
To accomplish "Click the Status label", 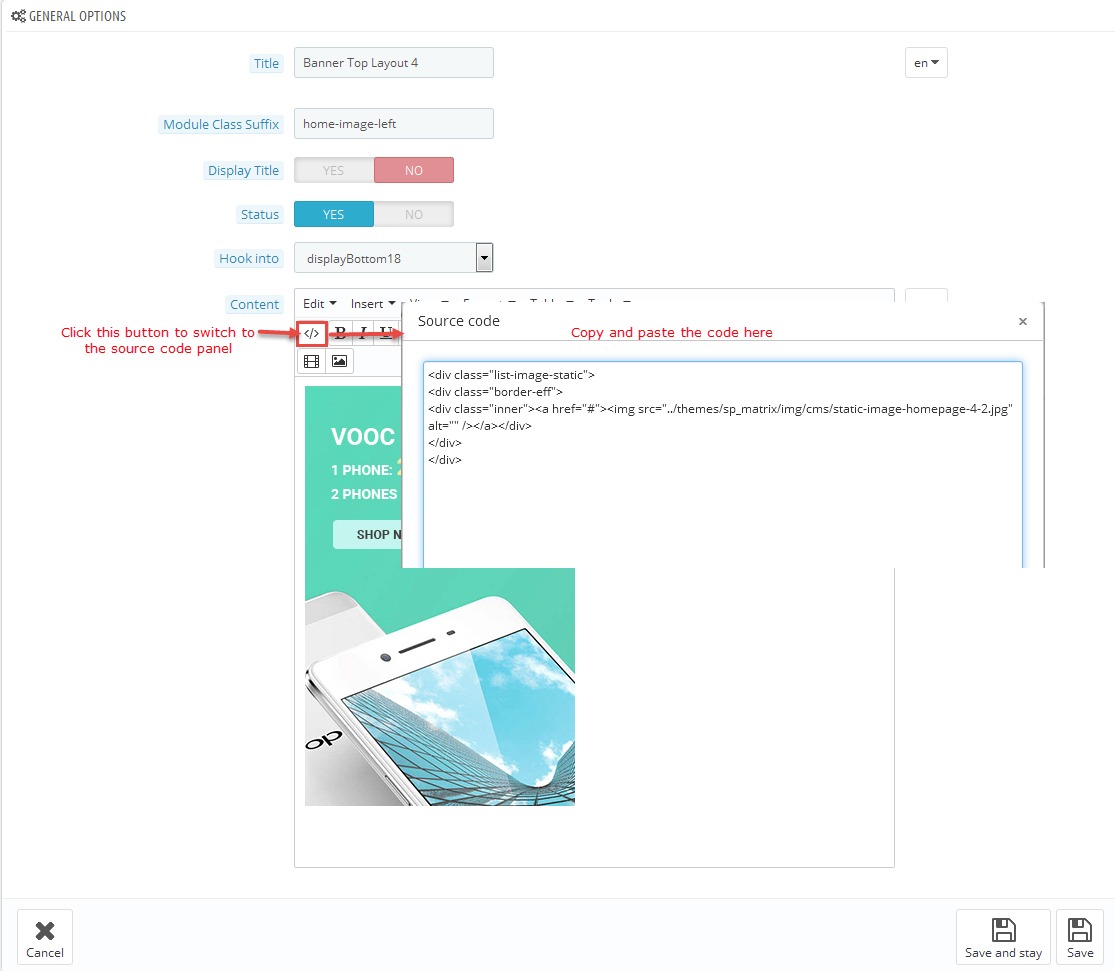I will (x=260, y=215).
